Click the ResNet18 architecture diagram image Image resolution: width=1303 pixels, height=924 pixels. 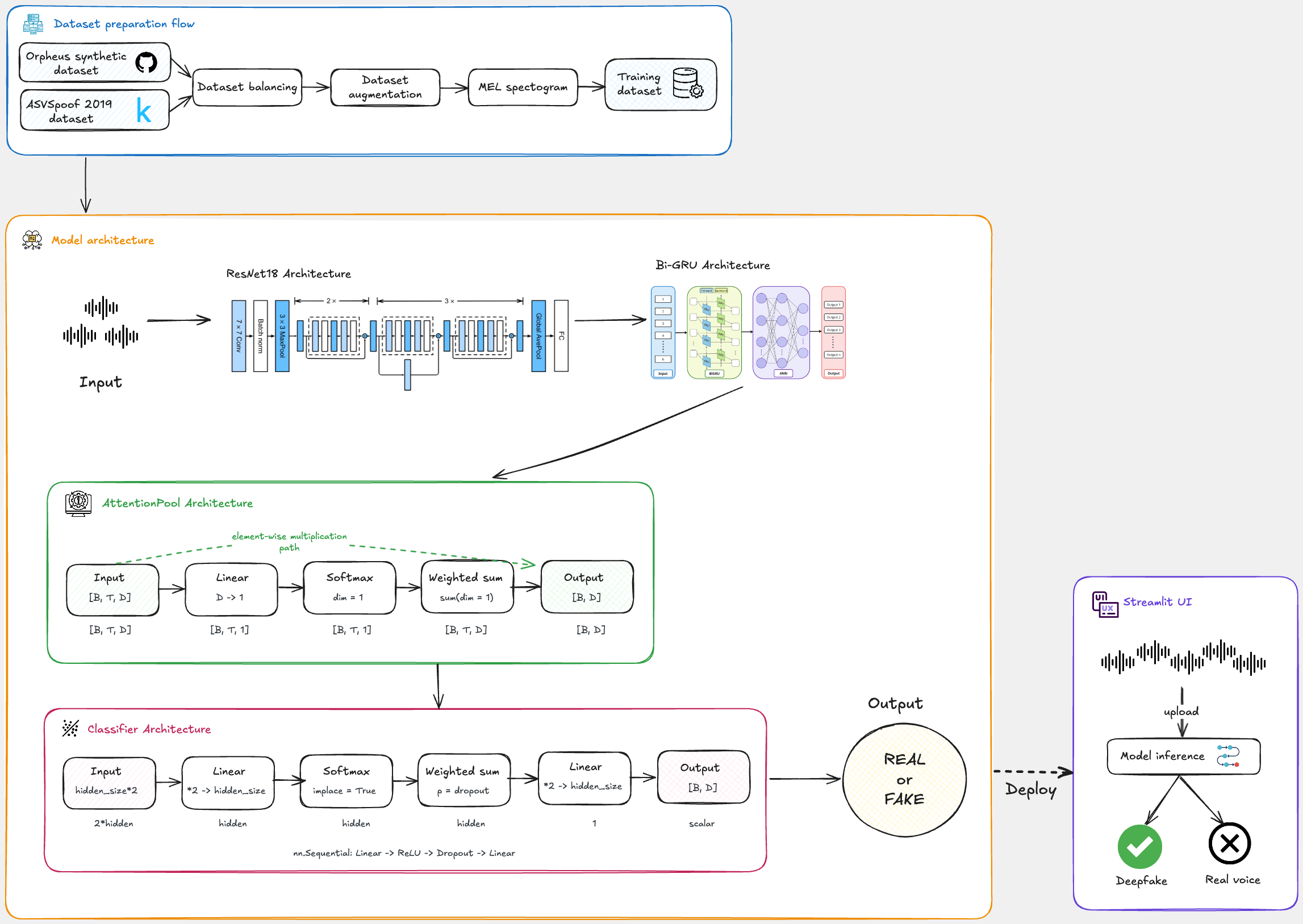pyautogui.click(x=399, y=337)
